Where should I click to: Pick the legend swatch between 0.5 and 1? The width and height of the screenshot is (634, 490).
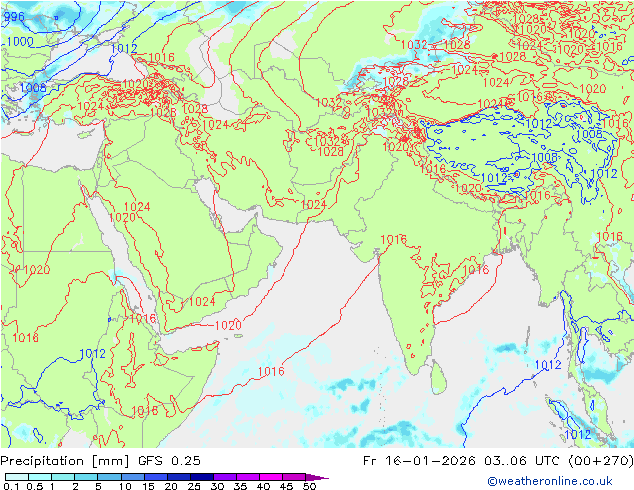click(40, 477)
